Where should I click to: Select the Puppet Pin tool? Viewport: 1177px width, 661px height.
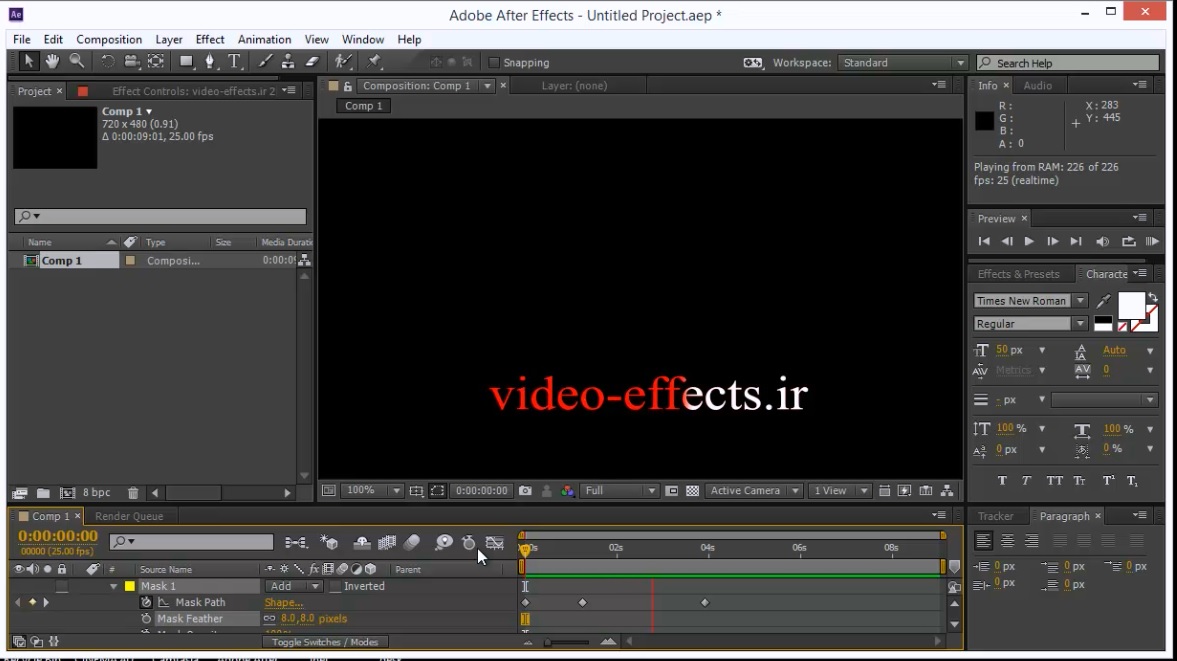click(x=374, y=62)
